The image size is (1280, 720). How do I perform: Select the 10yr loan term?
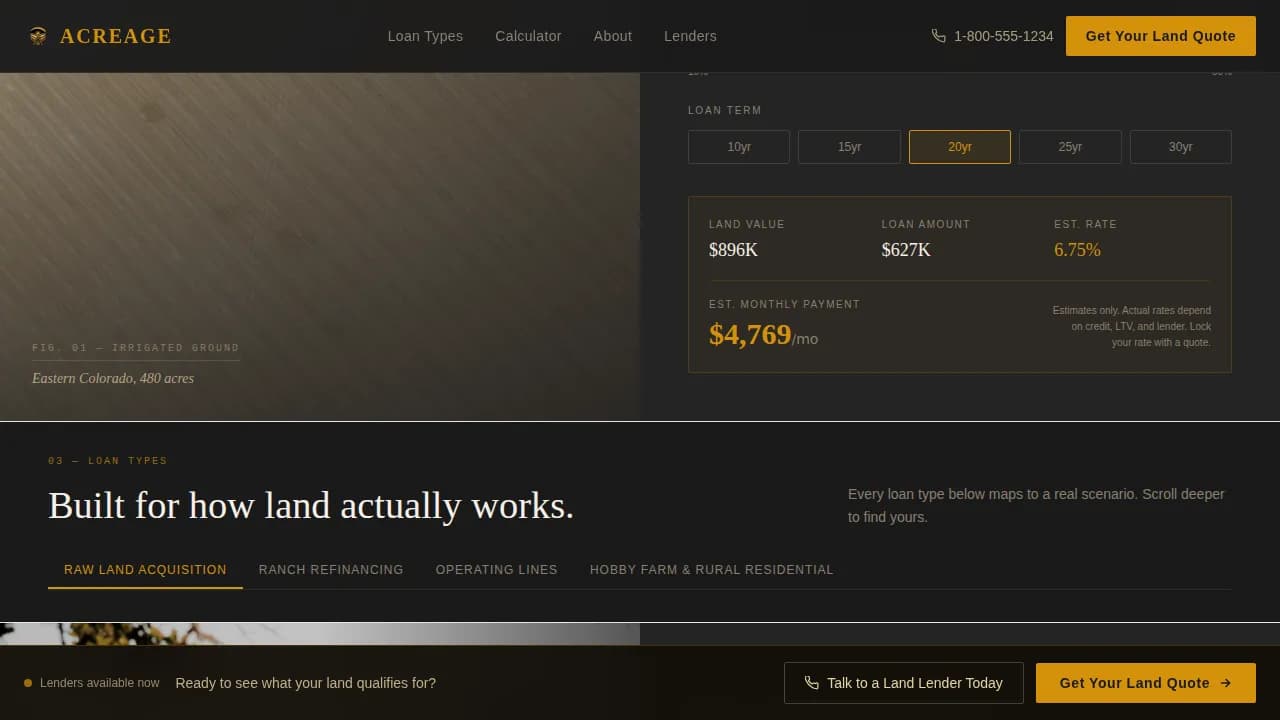coord(739,147)
